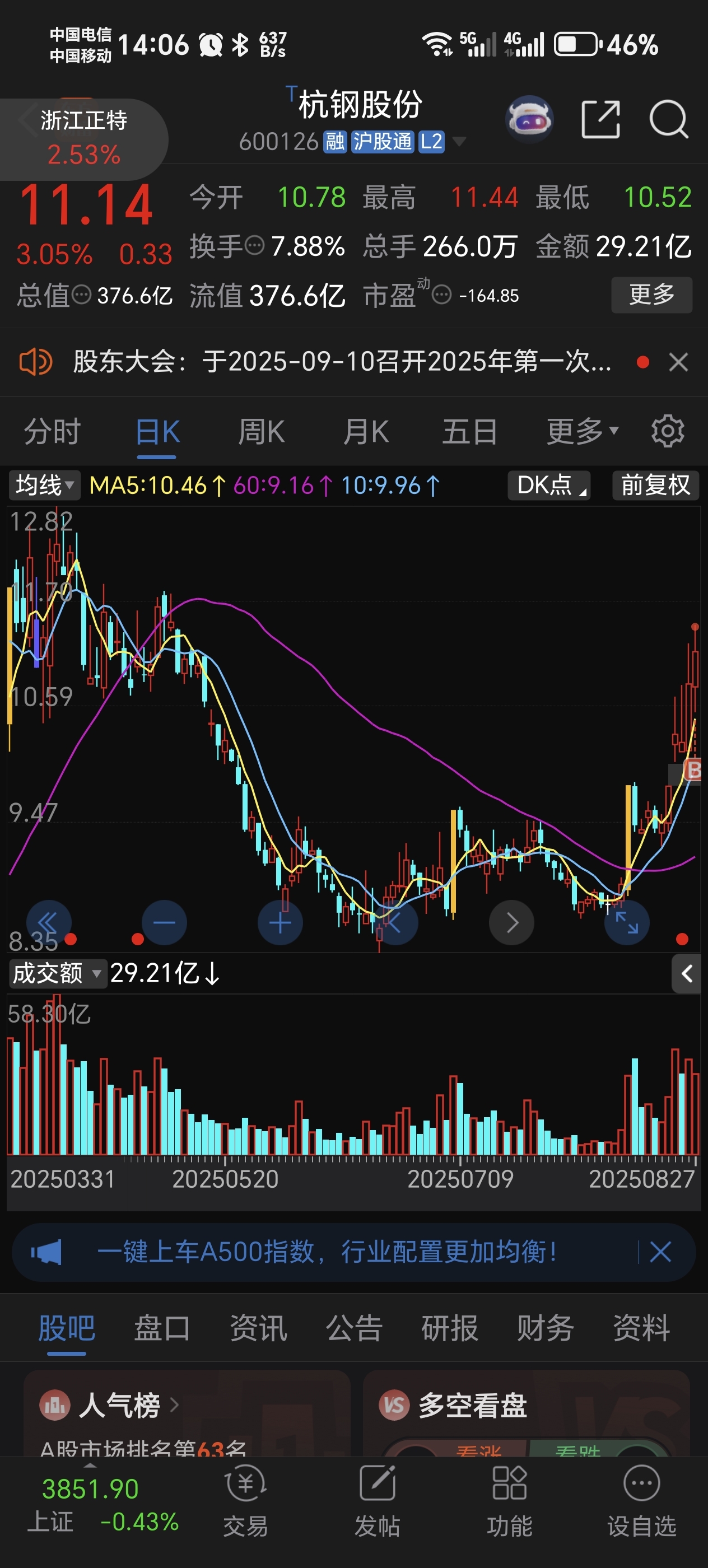Open 一键上车A500指数 promo link
The image size is (708, 1568).
[x=327, y=1252]
